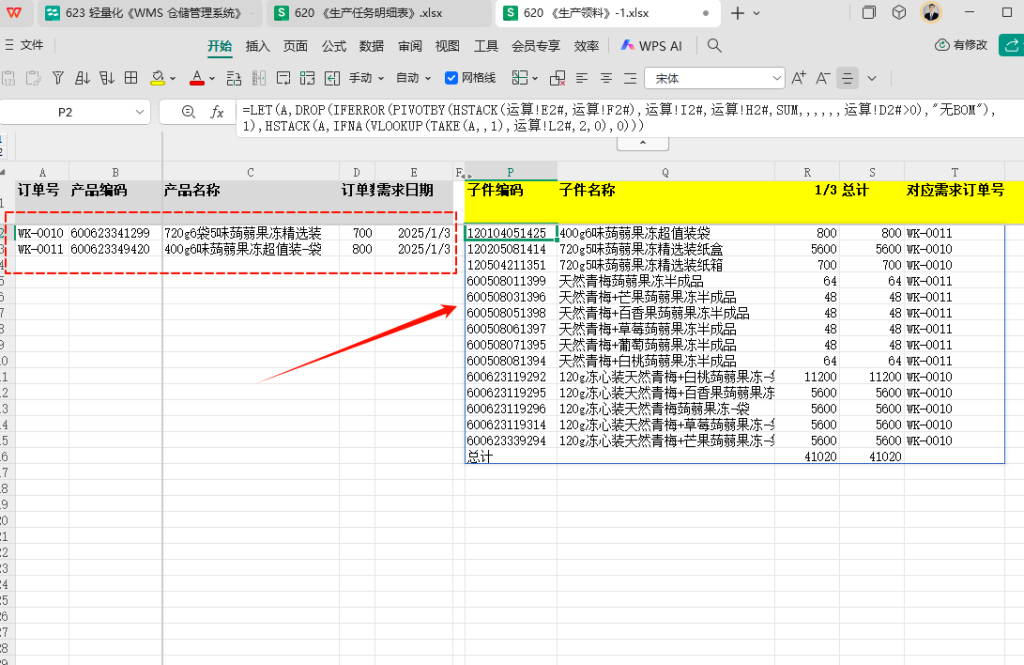Uncheck the 网格线 gridlines checkbox
The height and width of the screenshot is (665, 1024).
[x=451, y=78]
